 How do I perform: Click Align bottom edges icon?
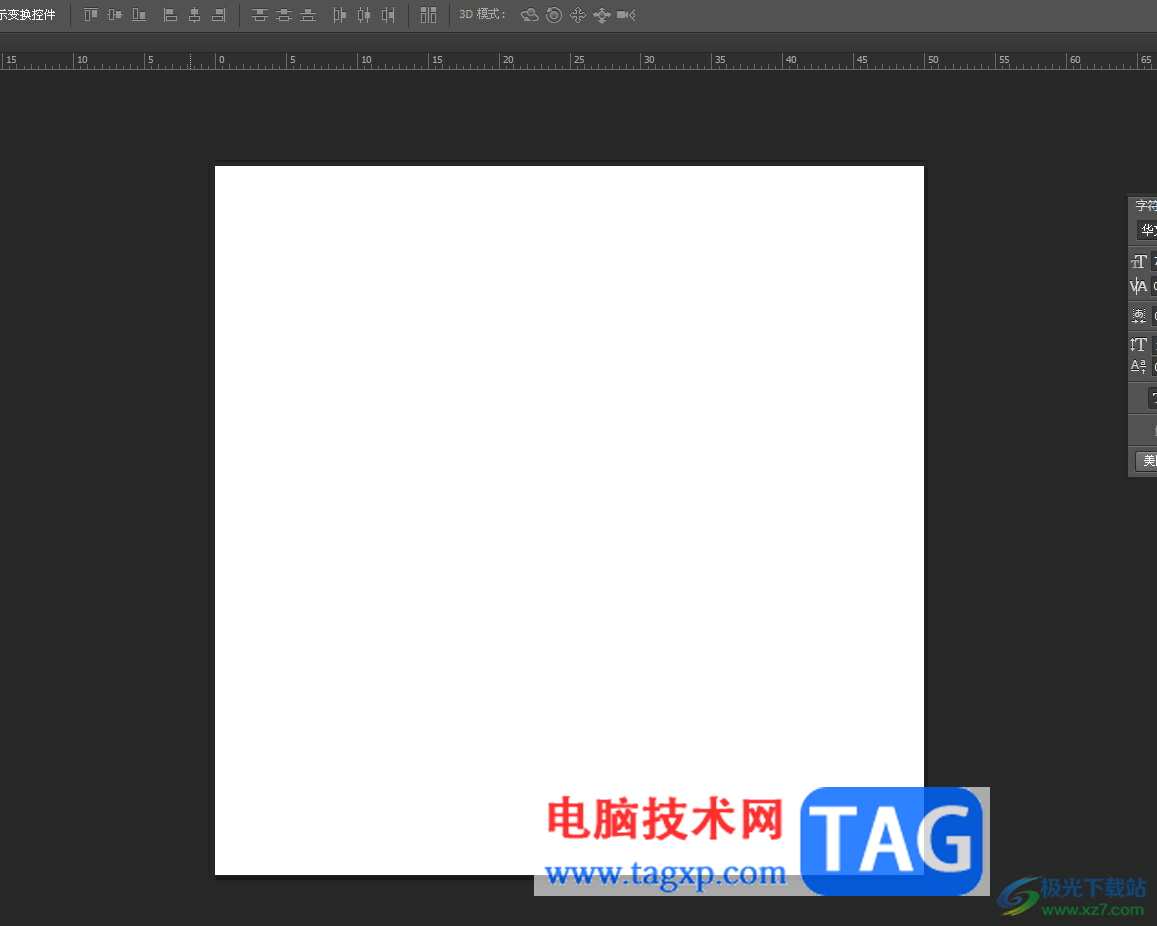pyautogui.click(x=139, y=15)
